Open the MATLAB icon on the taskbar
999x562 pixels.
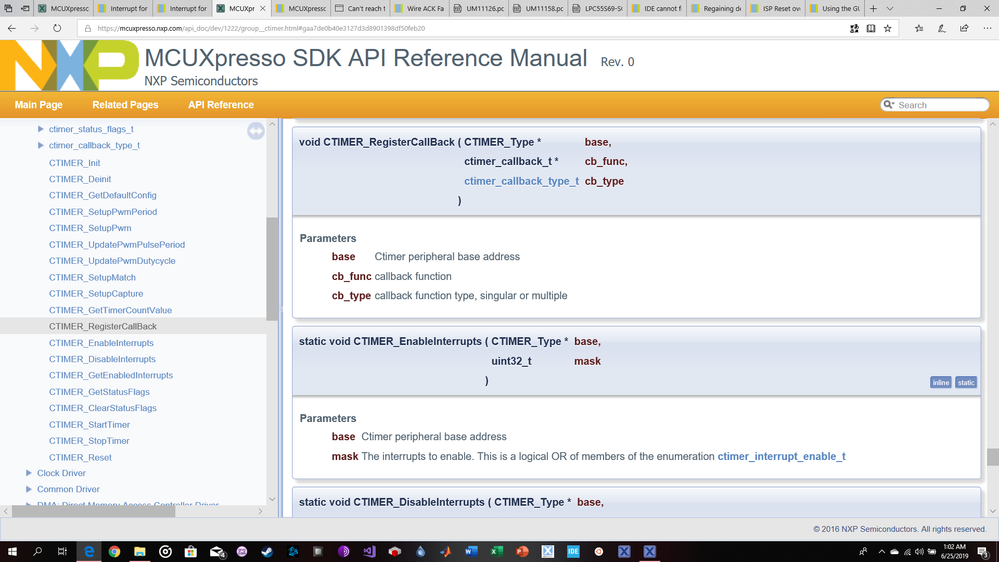(x=445, y=551)
